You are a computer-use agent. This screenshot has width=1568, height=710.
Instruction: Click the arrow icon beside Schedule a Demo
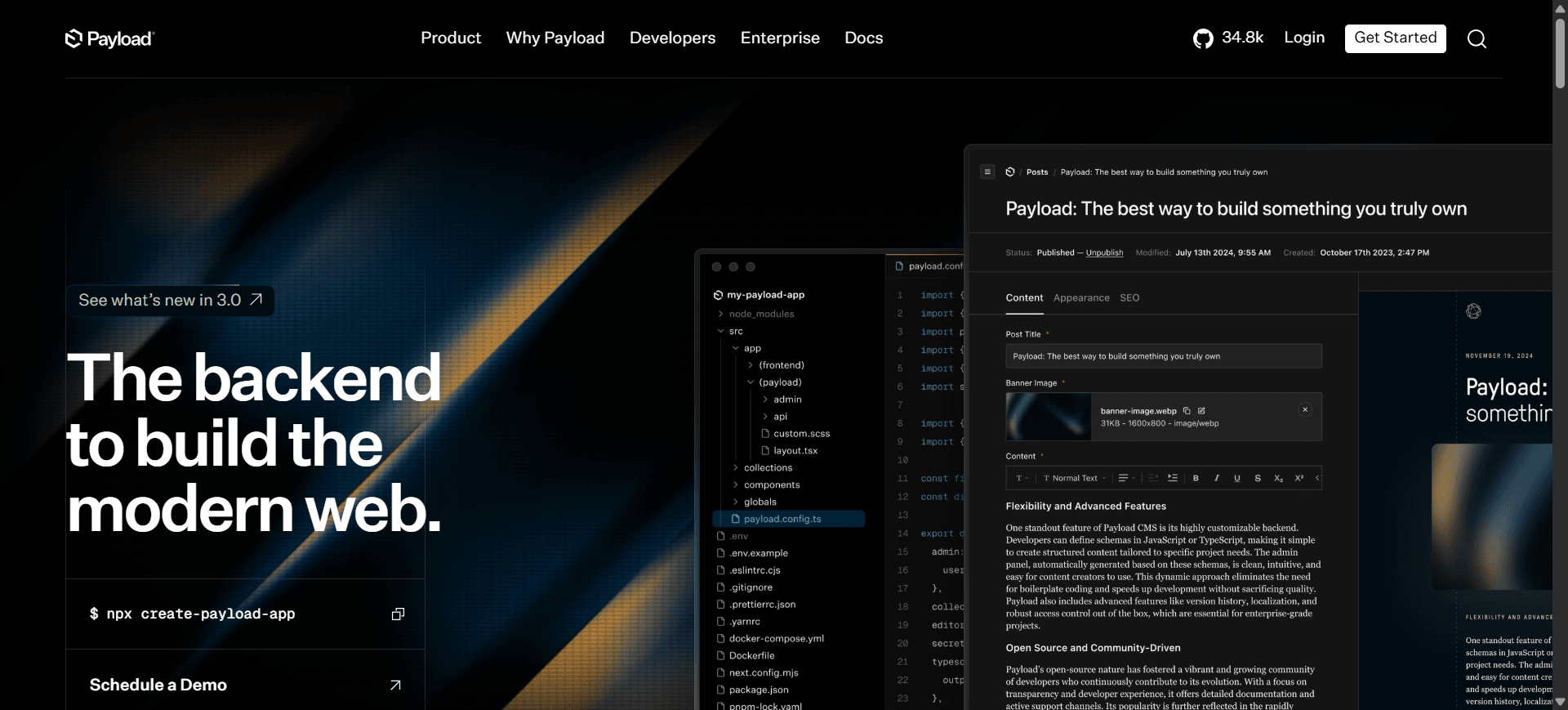pos(395,685)
